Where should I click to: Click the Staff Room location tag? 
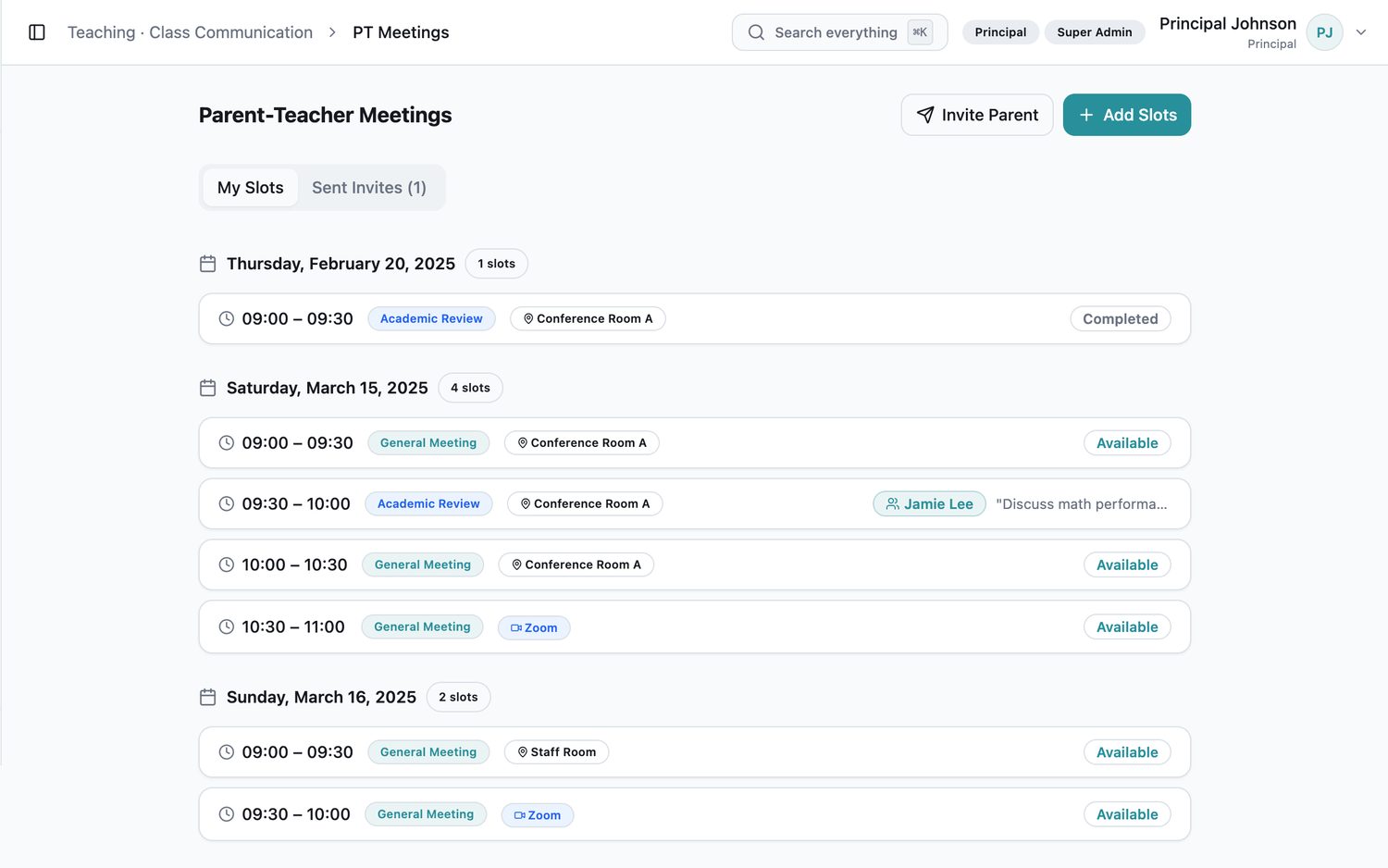click(x=556, y=752)
